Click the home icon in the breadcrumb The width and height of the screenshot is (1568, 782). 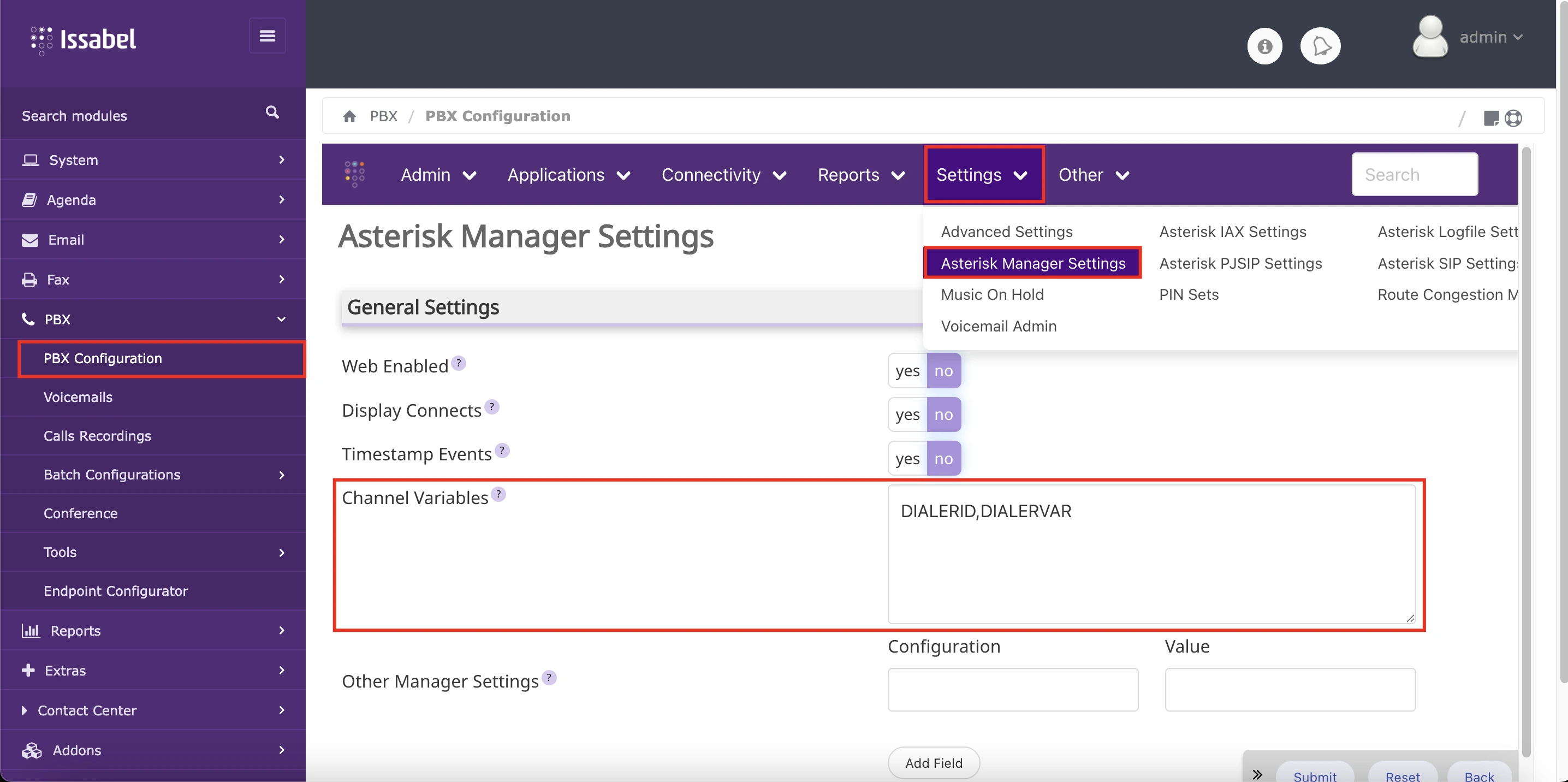tap(349, 116)
